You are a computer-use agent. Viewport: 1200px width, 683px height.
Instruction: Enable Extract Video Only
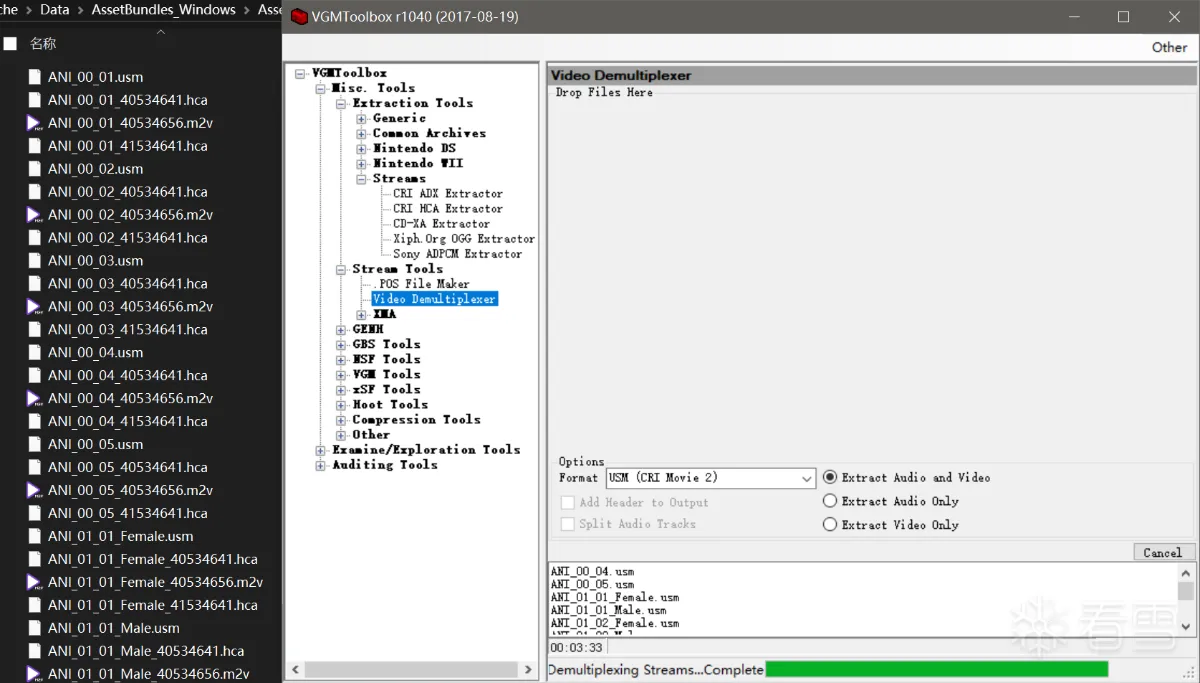[x=830, y=524]
